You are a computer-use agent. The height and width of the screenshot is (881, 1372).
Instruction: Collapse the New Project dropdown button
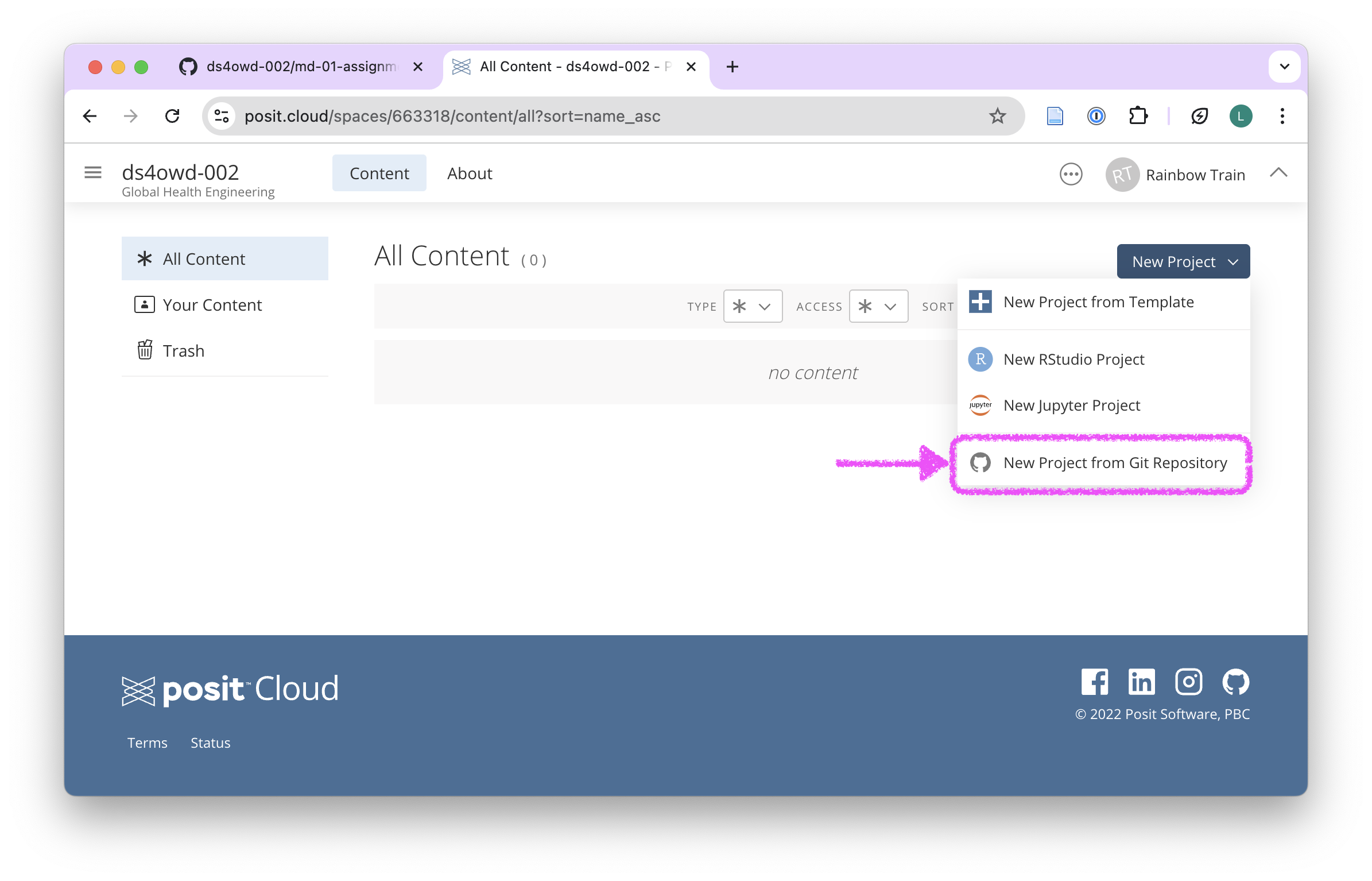1183,261
